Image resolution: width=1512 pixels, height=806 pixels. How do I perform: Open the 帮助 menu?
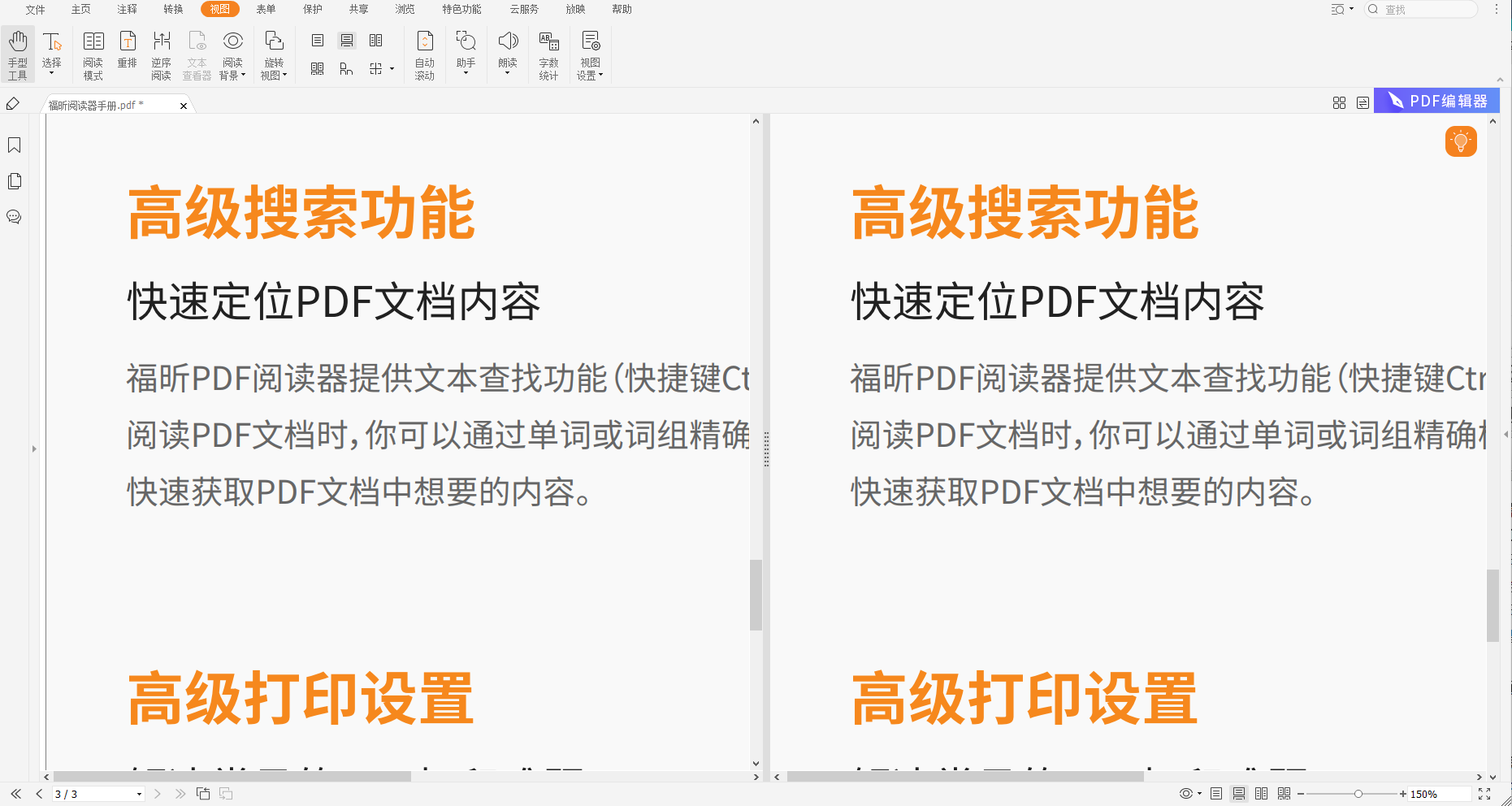click(x=622, y=9)
